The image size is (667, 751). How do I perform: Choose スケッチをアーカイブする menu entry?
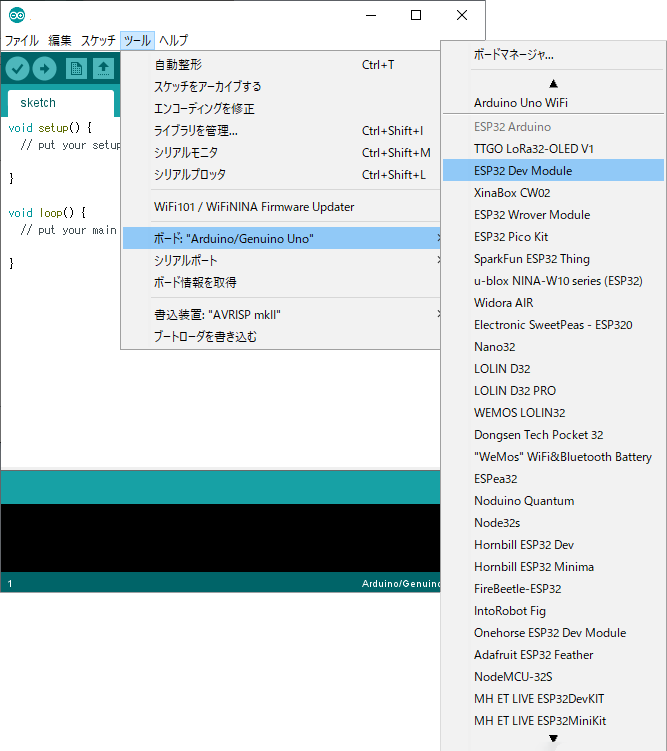[281, 87]
